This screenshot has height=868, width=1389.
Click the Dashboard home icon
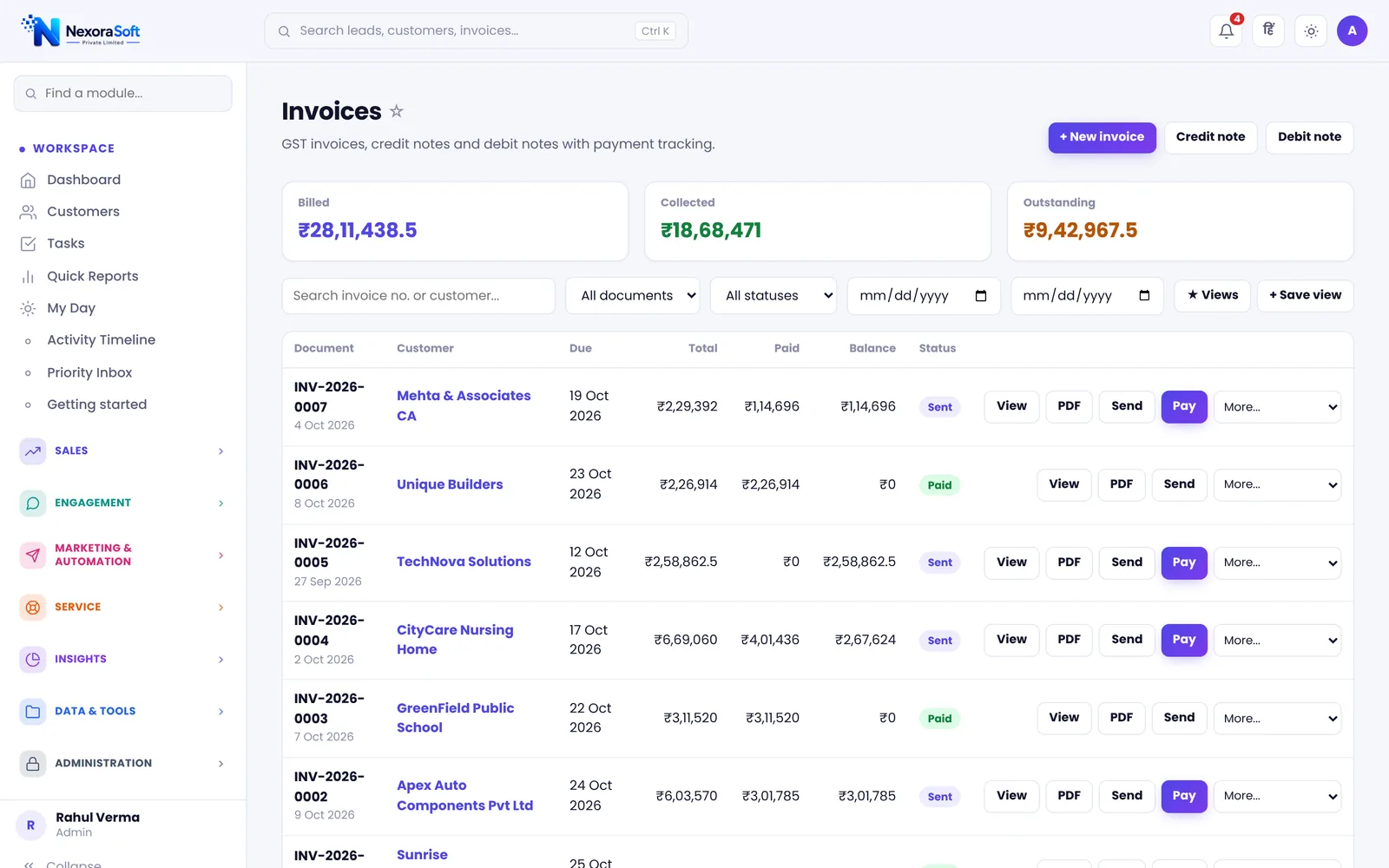pos(29,180)
